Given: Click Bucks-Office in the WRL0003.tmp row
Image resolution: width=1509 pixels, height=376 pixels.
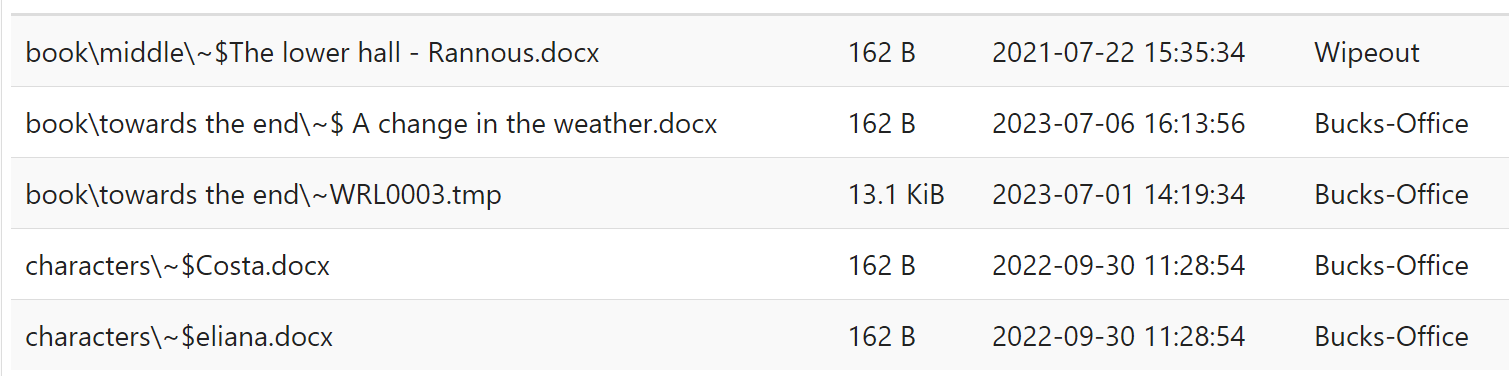Looking at the screenshot, I should (1391, 195).
